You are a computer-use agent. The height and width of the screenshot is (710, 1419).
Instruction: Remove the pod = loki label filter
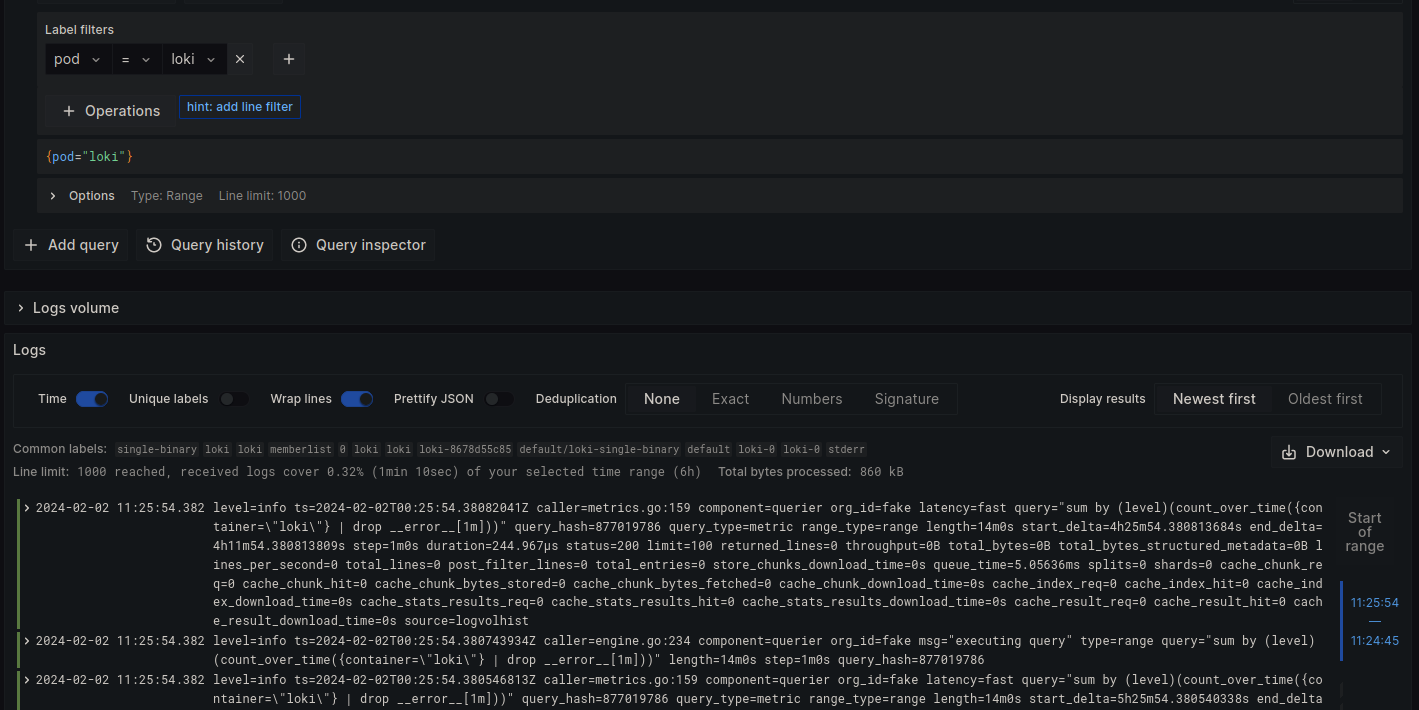240,59
